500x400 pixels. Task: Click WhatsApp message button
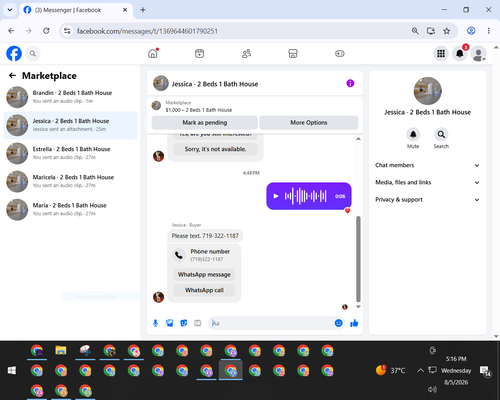(204, 275)
